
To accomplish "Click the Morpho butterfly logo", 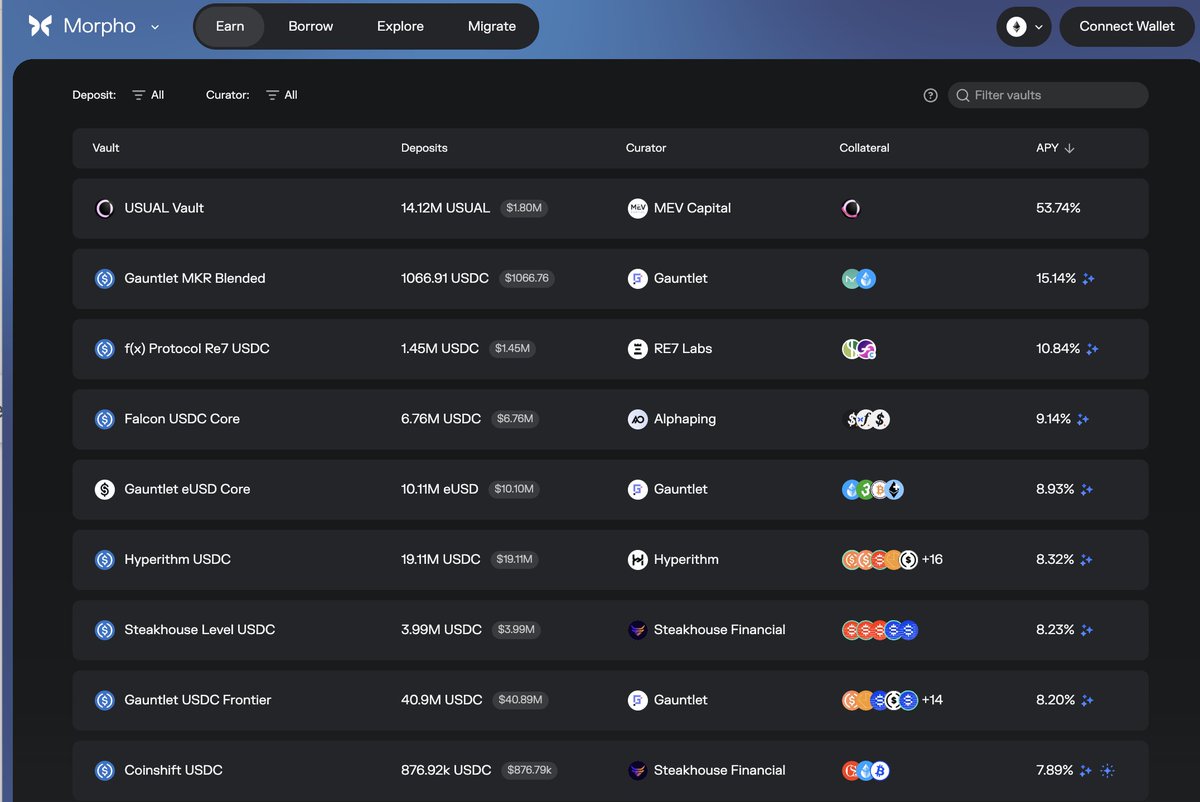I will click(40, 26).
